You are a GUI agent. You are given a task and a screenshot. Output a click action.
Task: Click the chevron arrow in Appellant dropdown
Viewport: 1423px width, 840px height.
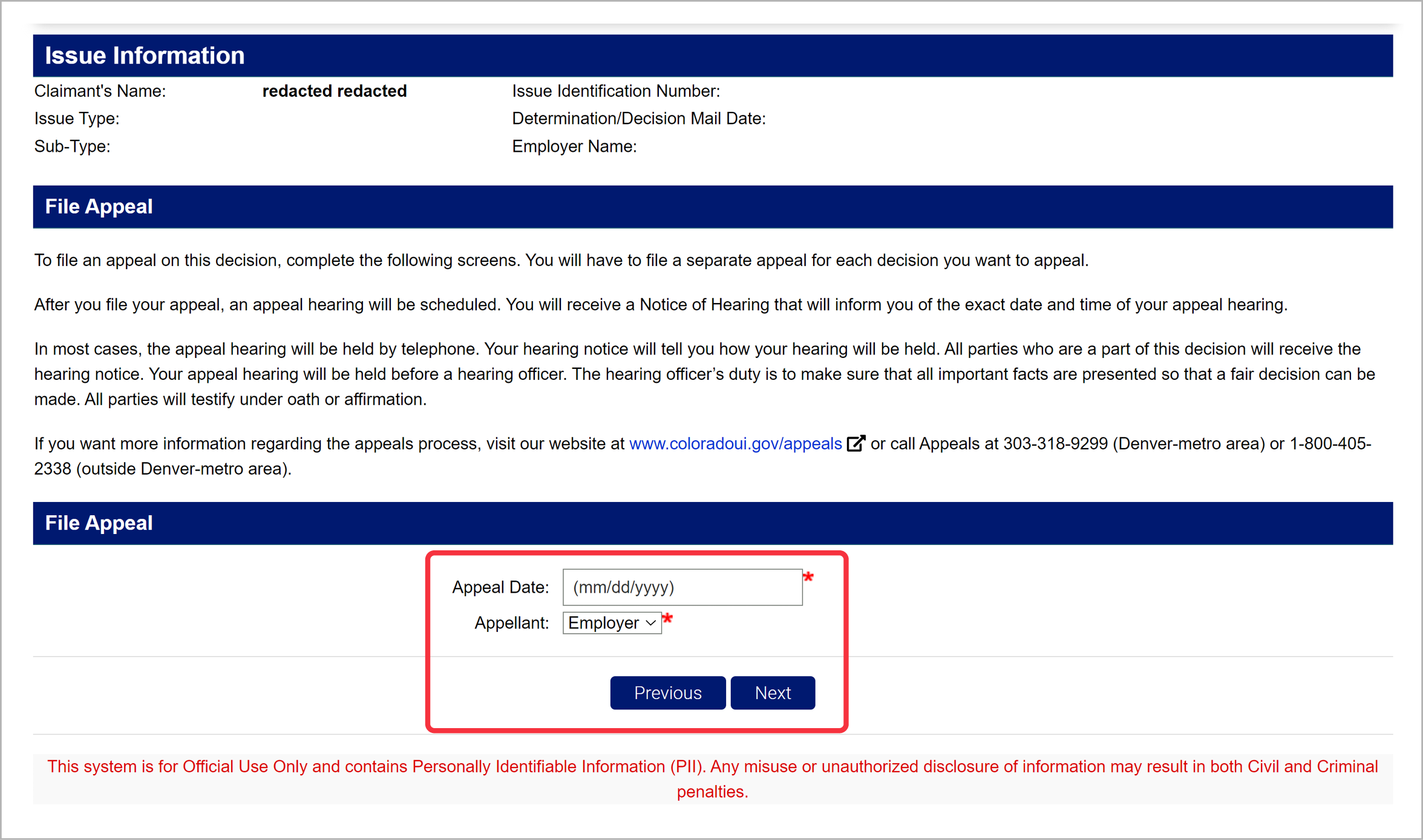click(x=651, y=623)
